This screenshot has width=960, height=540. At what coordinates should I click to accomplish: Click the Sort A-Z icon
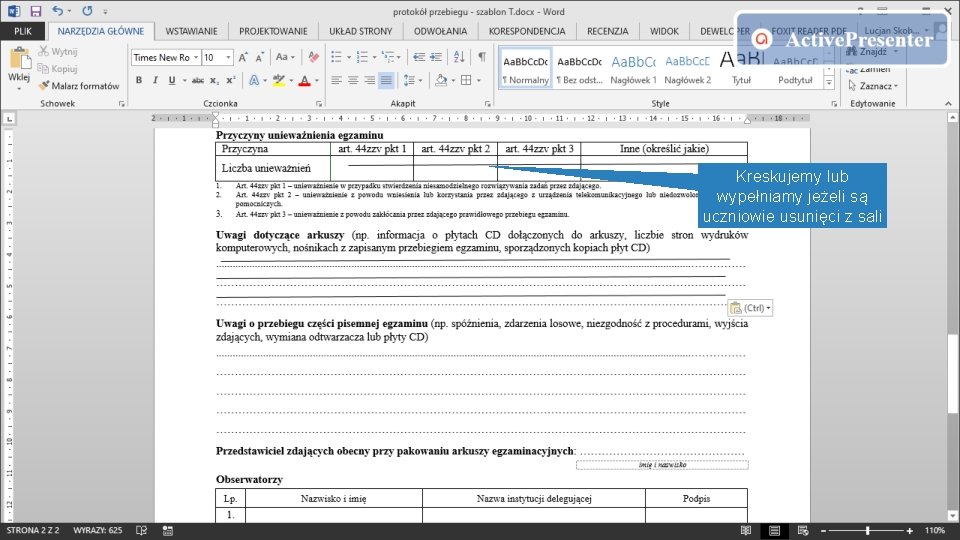[x=459, y=58]
